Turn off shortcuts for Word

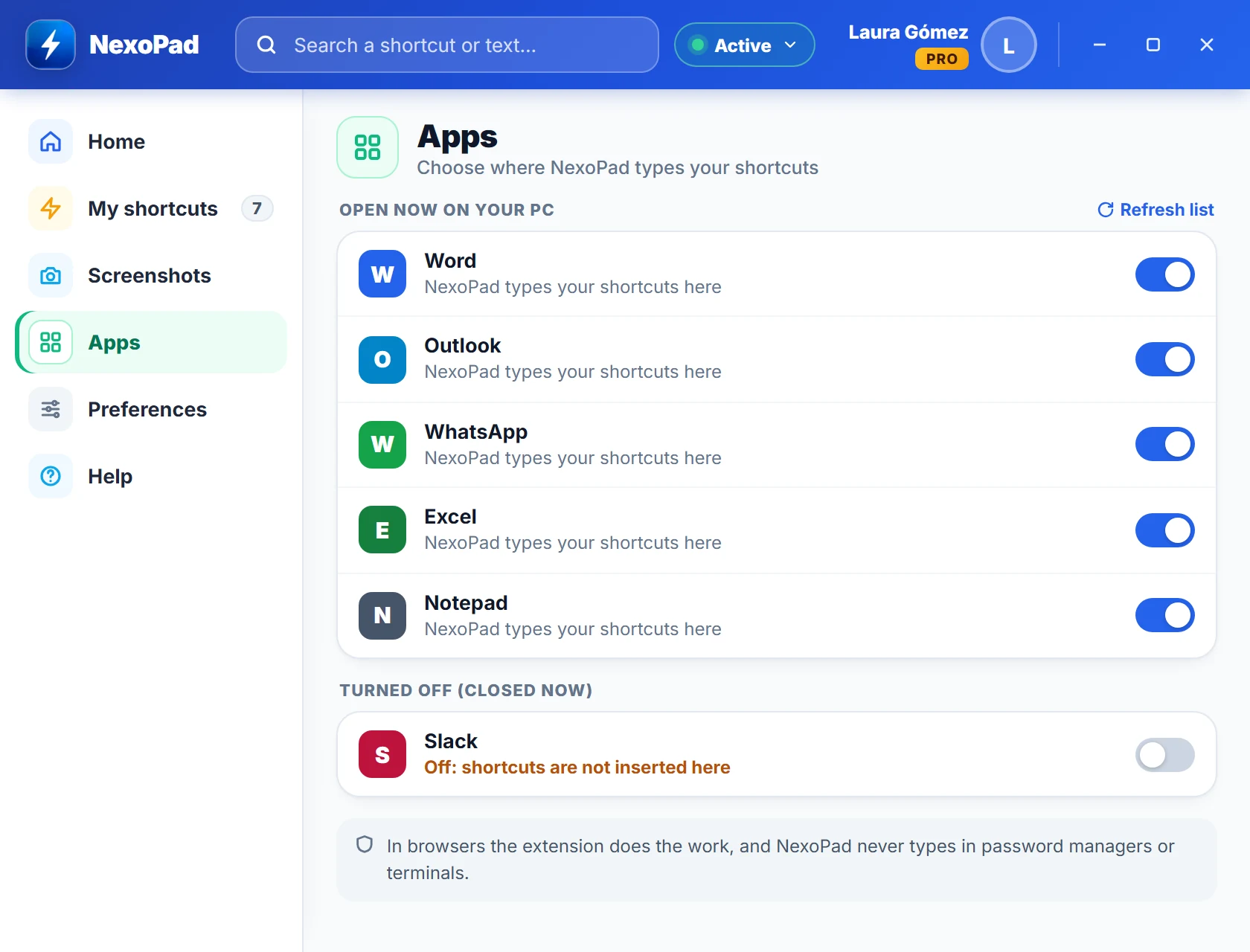(x=1164, y=274)
